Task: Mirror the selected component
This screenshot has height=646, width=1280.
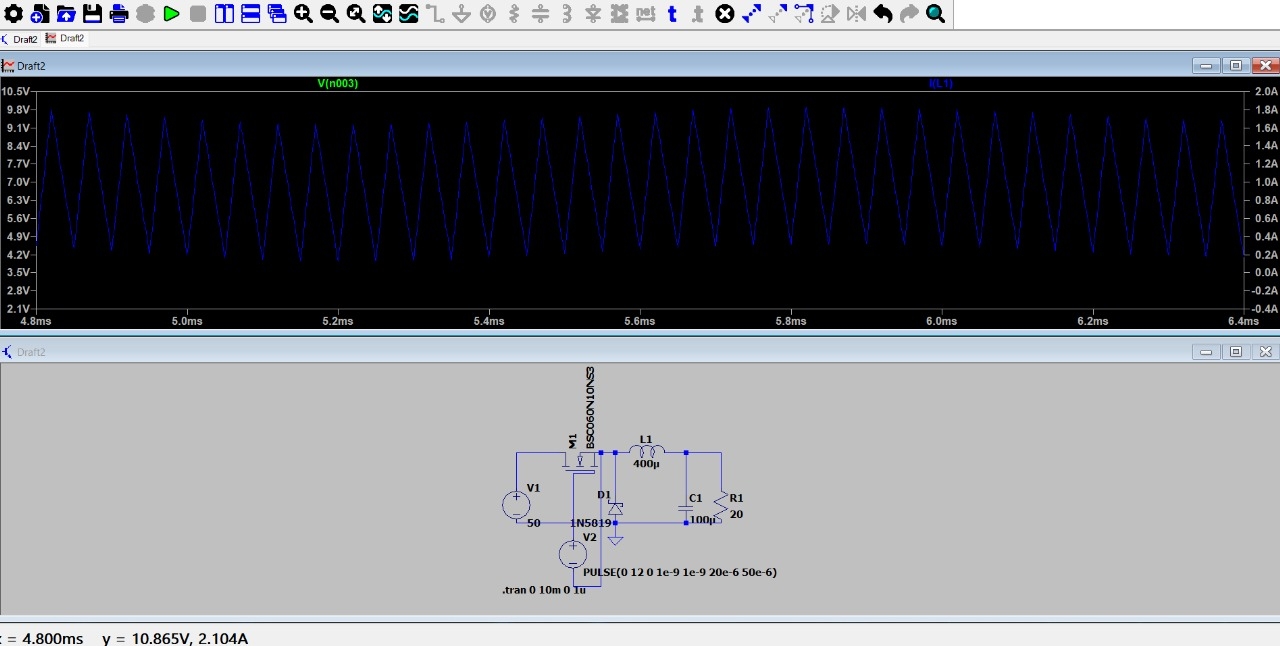Action: [856, 14]
